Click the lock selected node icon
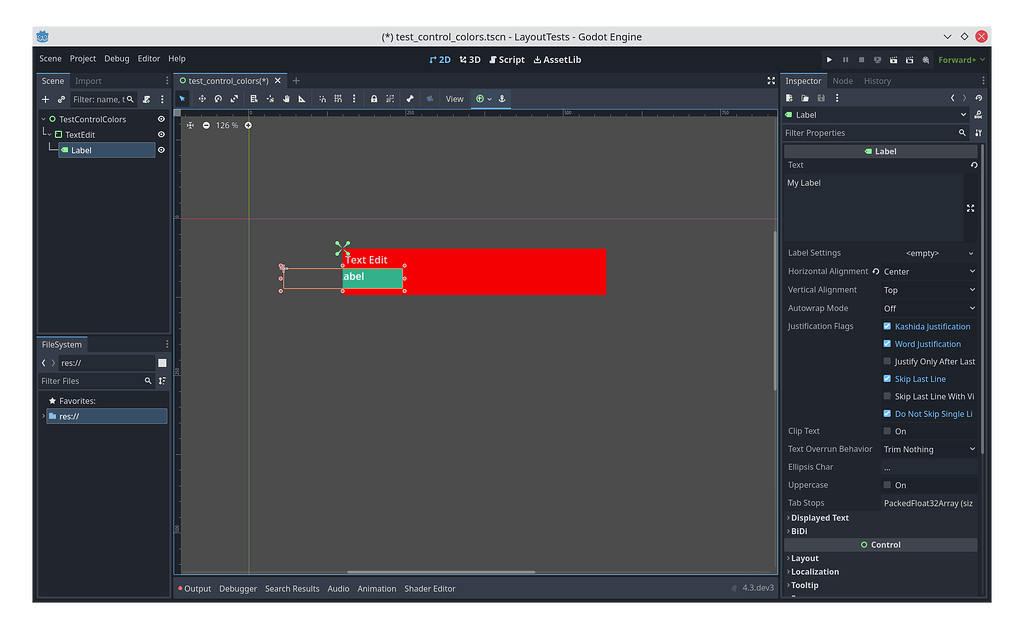The width and height of the screenshot is (1024, 641). click(x=374, y=99)
